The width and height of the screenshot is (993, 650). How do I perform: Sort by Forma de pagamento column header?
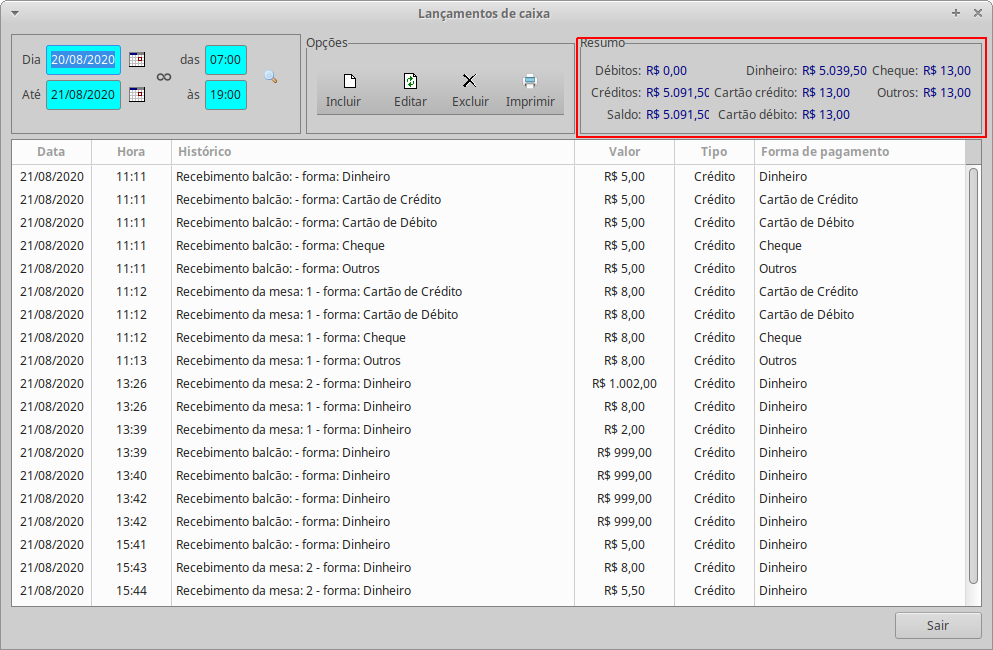[859, 152]
